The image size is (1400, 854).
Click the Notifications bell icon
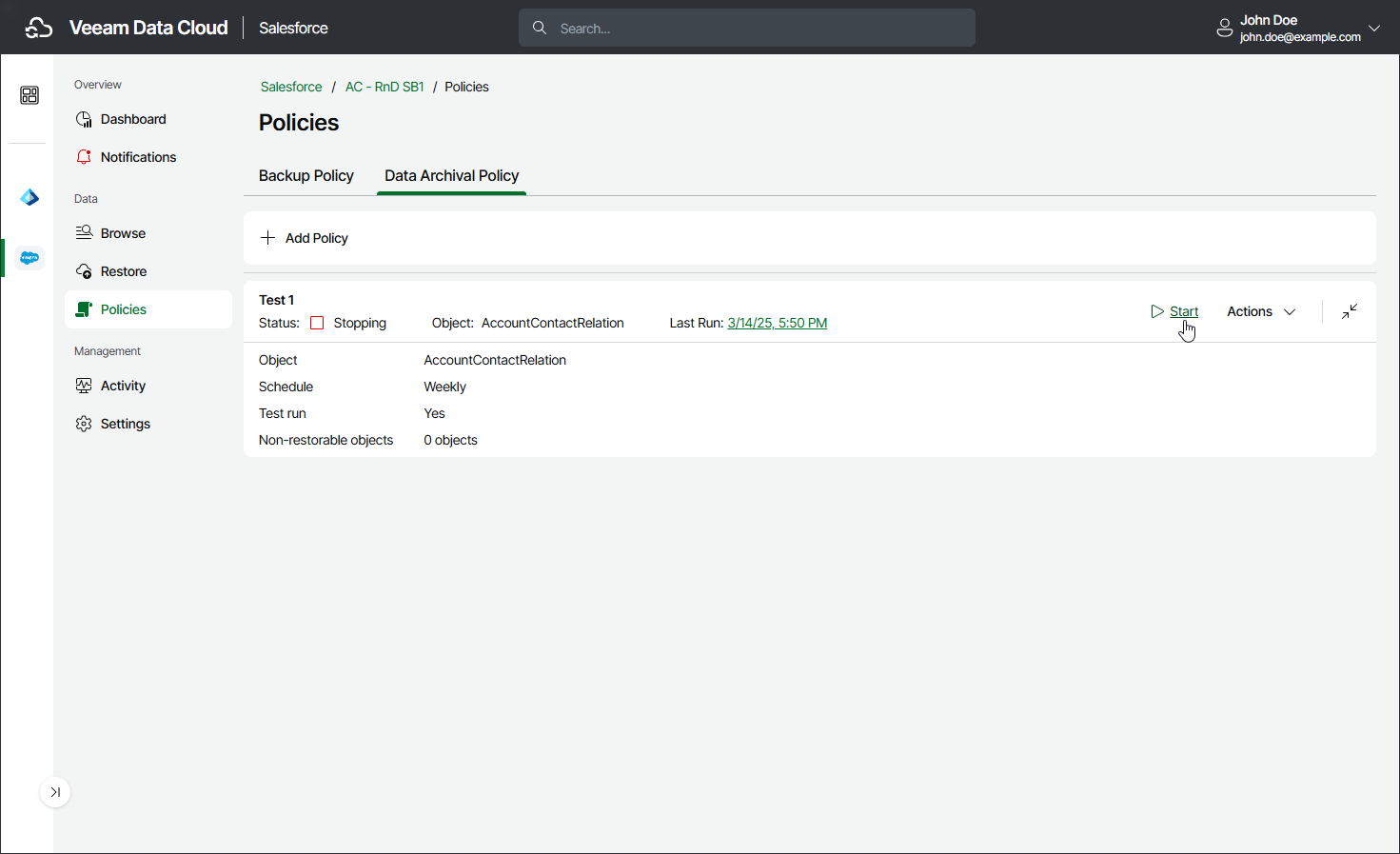[84, 157]
